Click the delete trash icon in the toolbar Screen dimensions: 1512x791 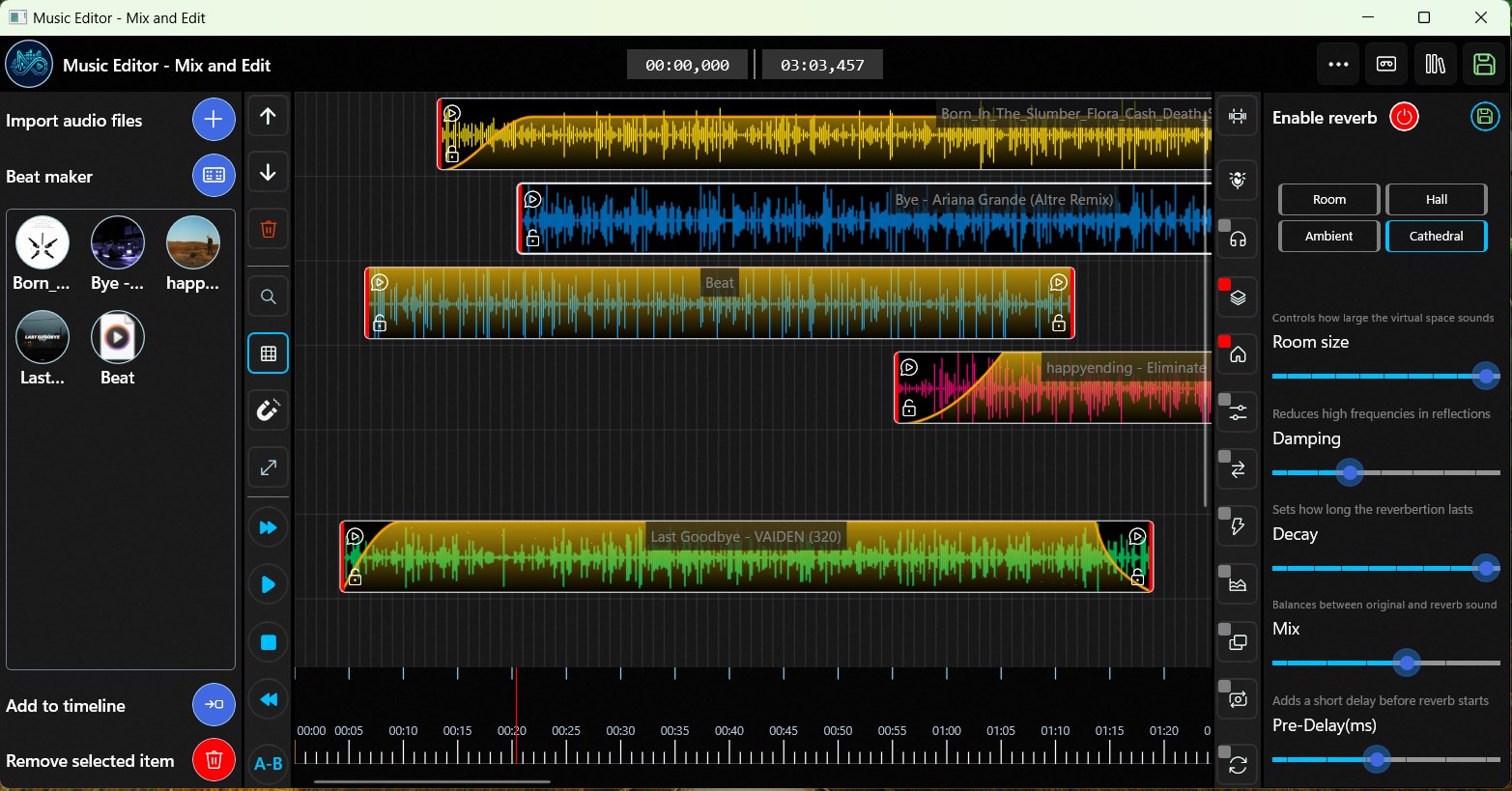[268, 229]
